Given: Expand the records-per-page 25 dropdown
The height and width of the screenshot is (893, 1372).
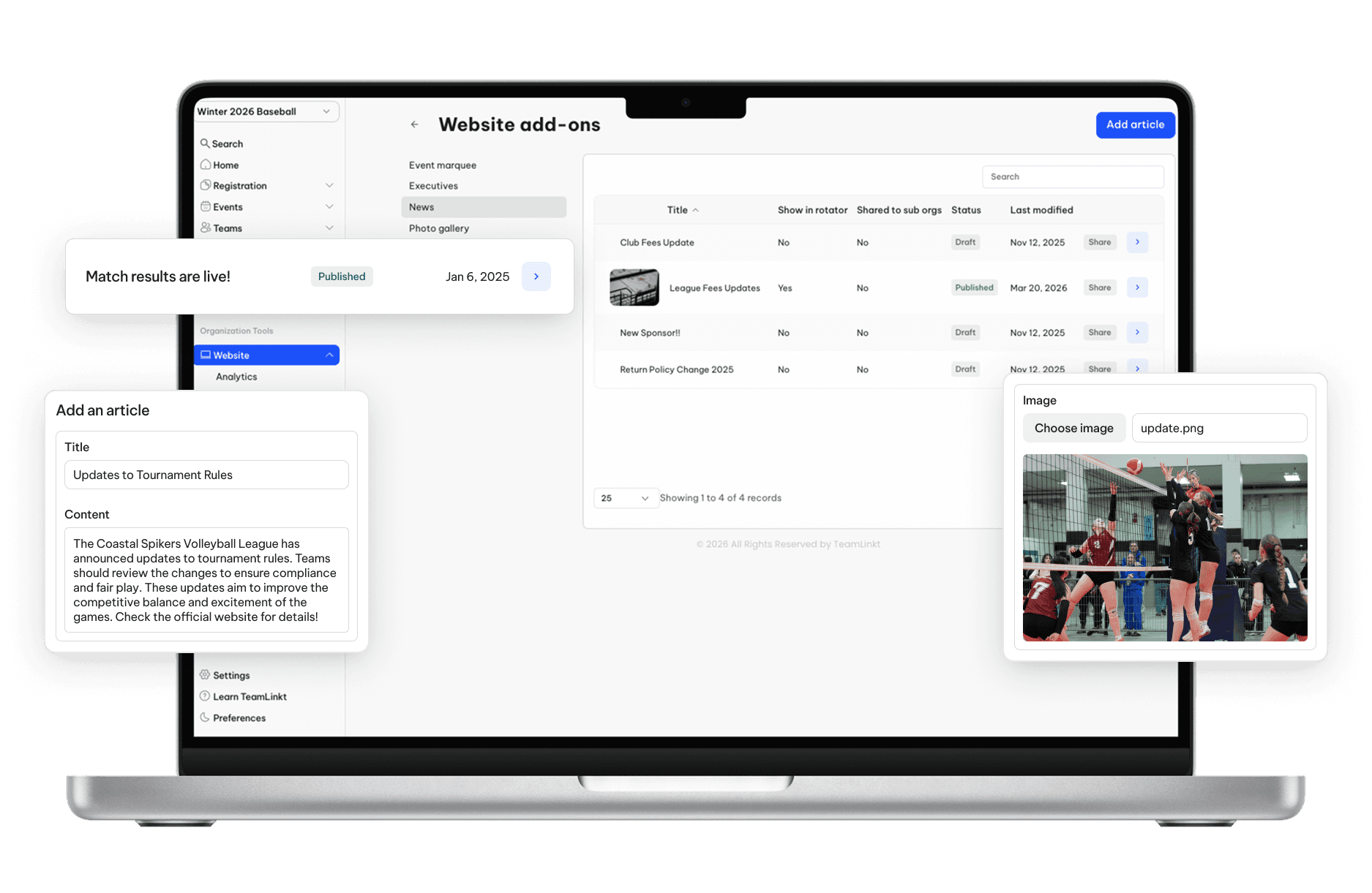Looking at the screenshot, I should pos(626,497).
